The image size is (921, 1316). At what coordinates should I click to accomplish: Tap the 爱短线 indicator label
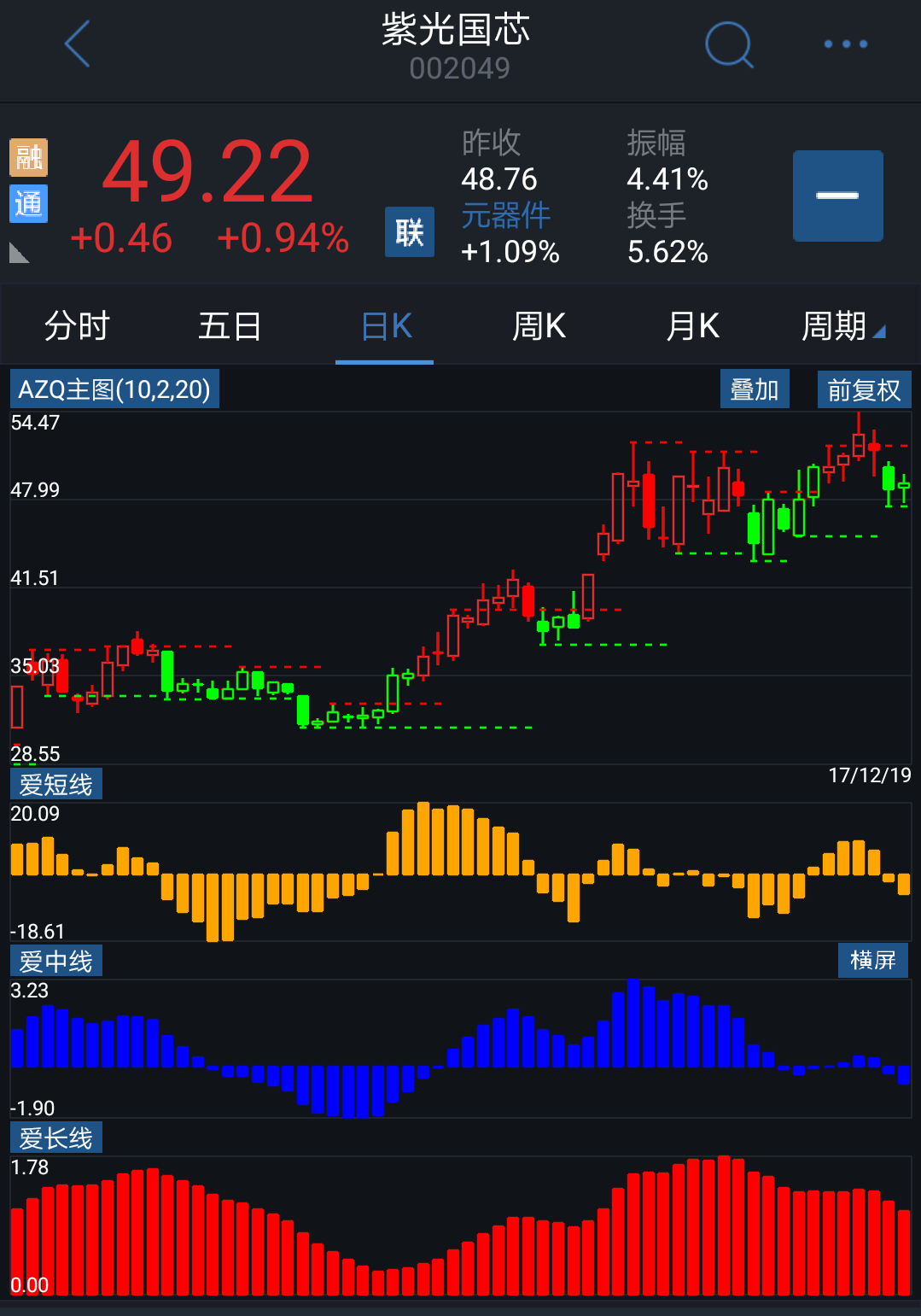pyautogui.click(x=56, y=784)
